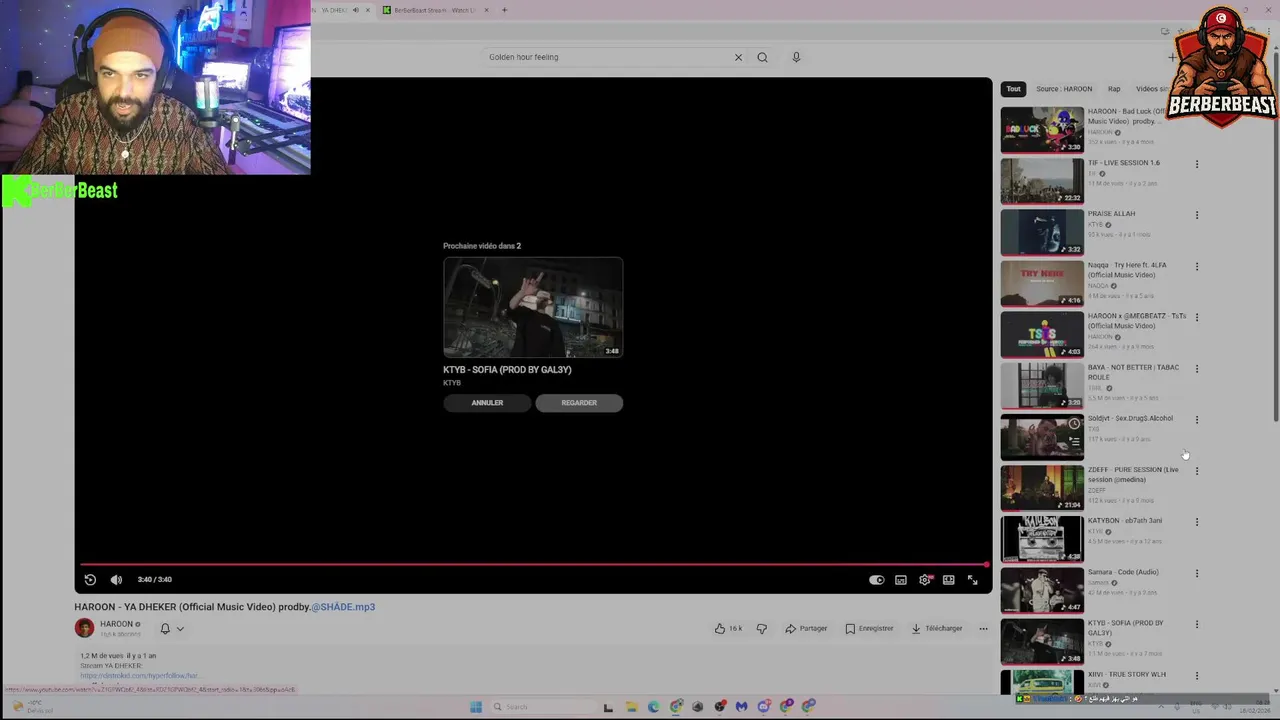
Task: Open the HAROON channel name below the video
Action: [x=116, y=624]
